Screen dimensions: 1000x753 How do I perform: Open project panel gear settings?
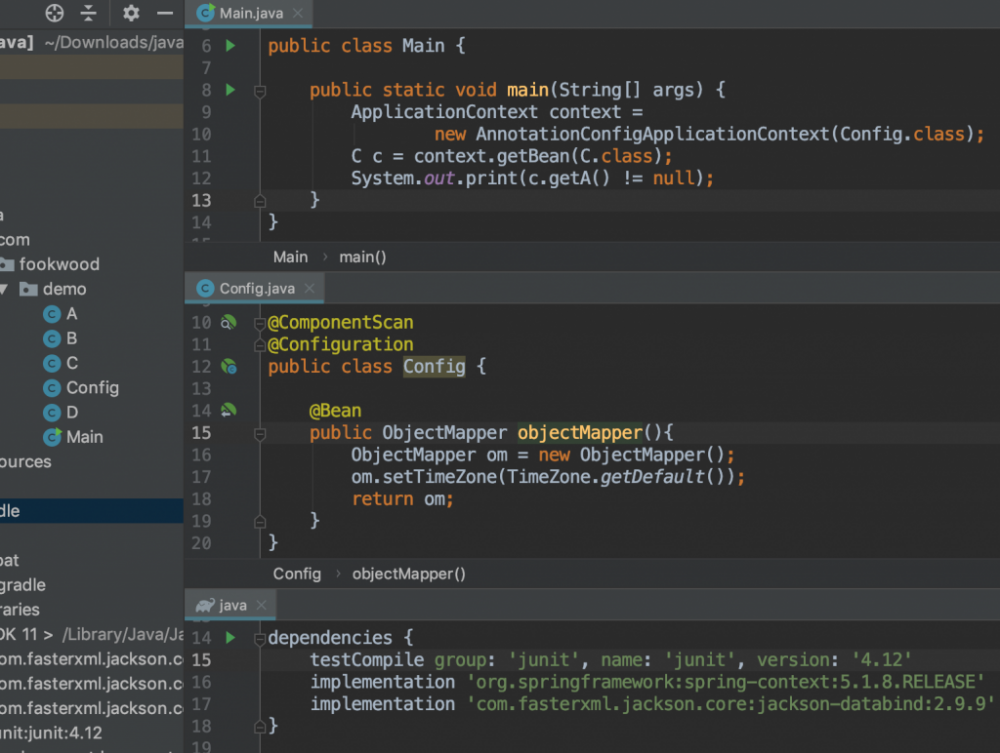pyautogui.click(x=131, y=13)
